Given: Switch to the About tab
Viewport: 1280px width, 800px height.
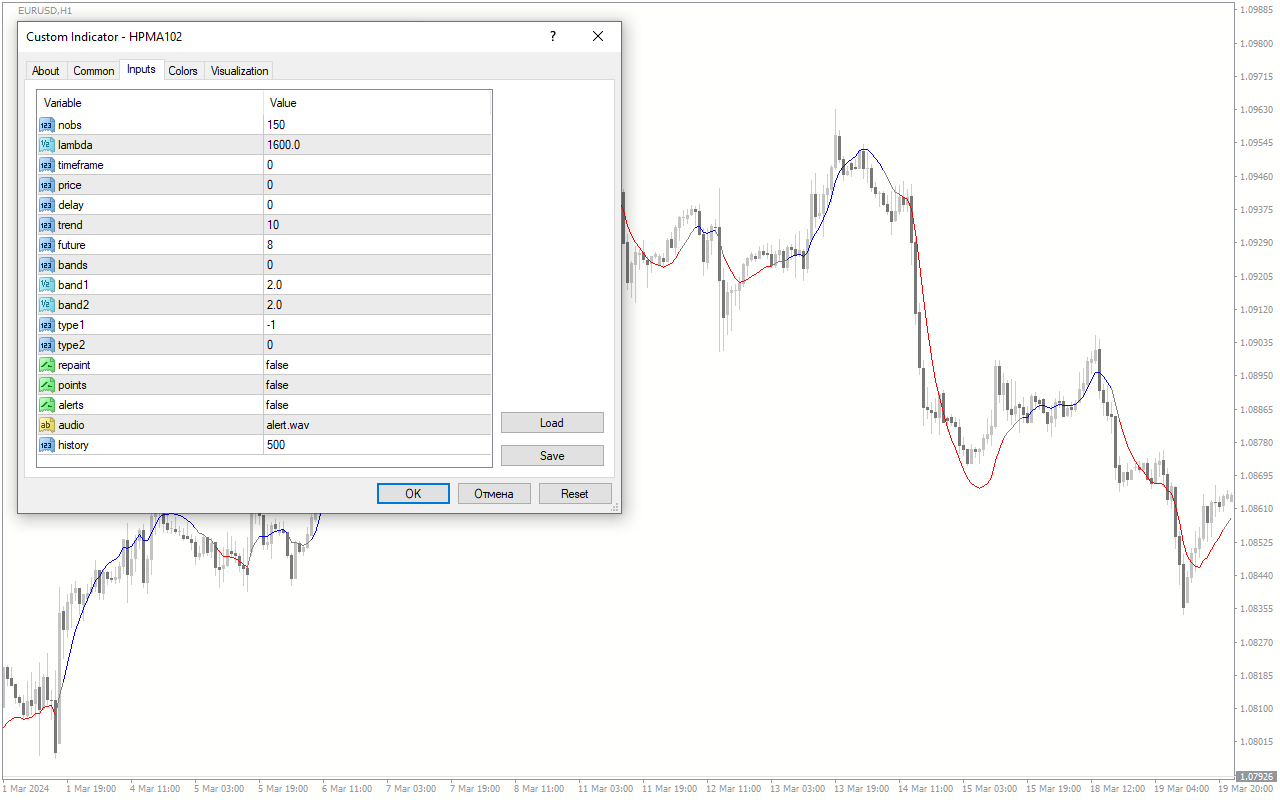Looking at the screenshot, I should (x=46, y=71).
